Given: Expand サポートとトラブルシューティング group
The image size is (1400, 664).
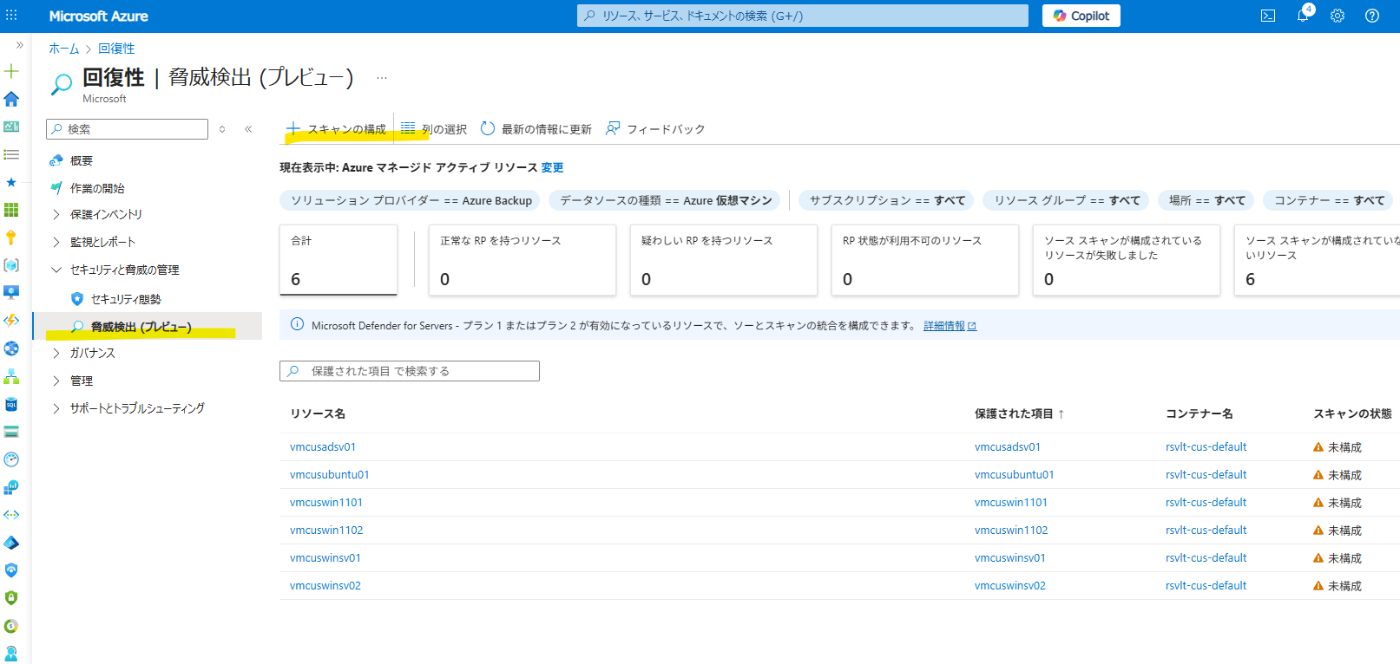Looking at the screenshot, I should [56, 408].
